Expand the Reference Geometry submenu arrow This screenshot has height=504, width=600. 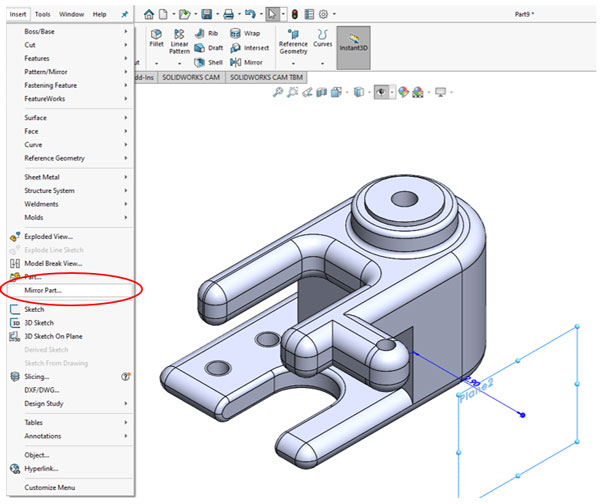pyautogui.click(x=126, y=158)
